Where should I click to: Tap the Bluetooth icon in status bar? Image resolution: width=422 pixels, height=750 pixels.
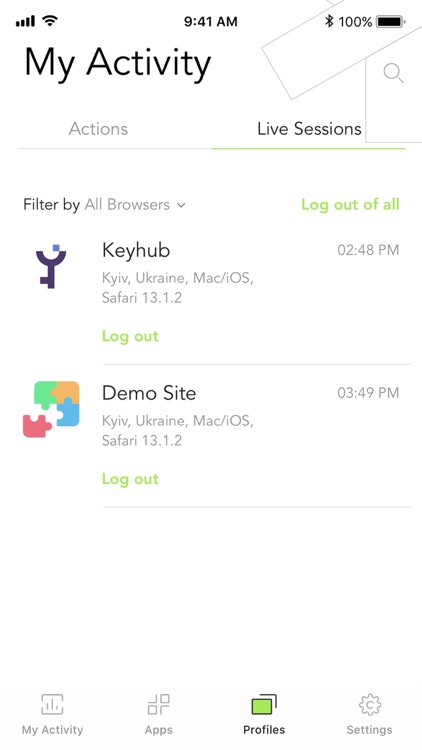tap(329, 21)
